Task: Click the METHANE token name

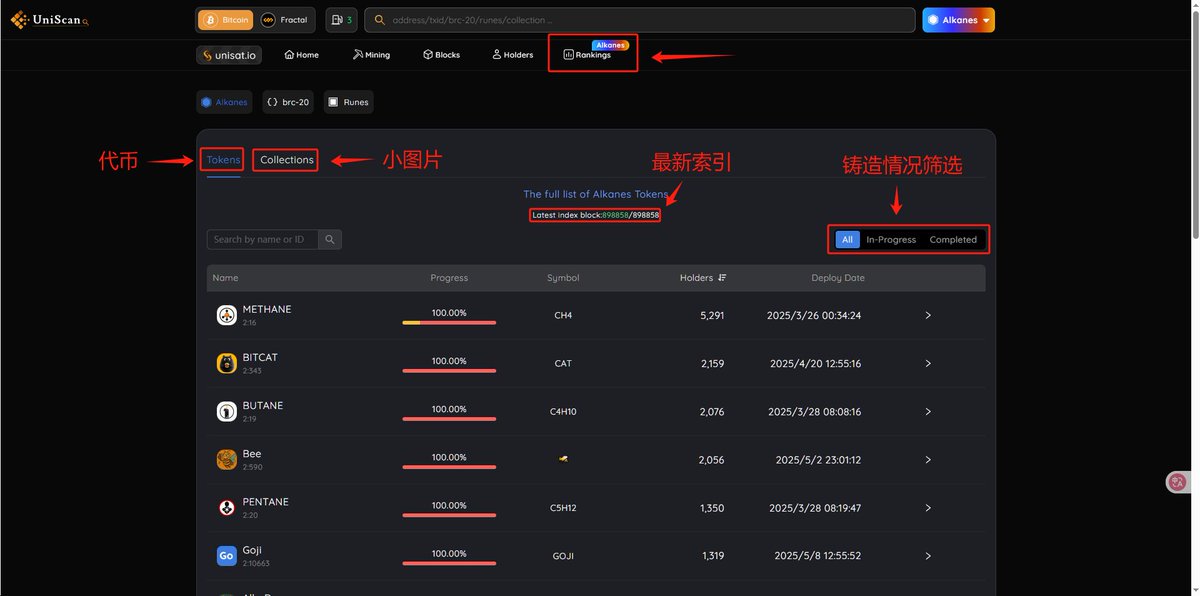Action: [267, 309]
